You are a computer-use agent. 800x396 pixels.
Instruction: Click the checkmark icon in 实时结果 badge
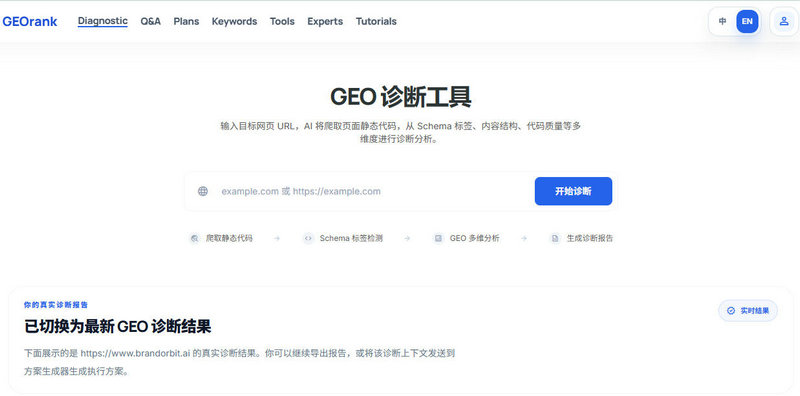tap(731, 310)
